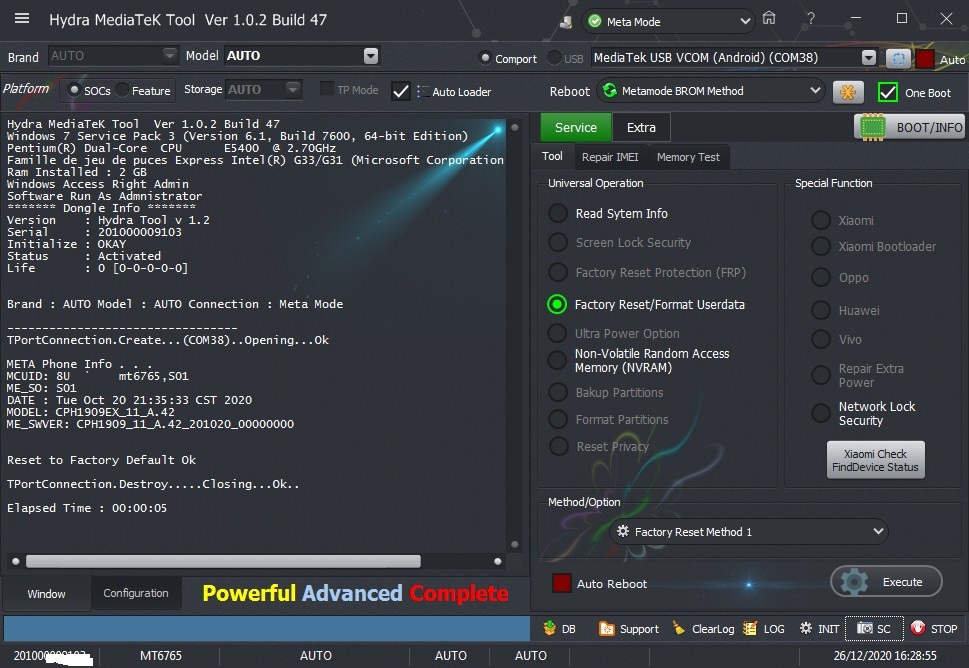The height and width of the screenshot is (668, 969).
Task: Click the orange star reboot button
Action: [848, 92]
